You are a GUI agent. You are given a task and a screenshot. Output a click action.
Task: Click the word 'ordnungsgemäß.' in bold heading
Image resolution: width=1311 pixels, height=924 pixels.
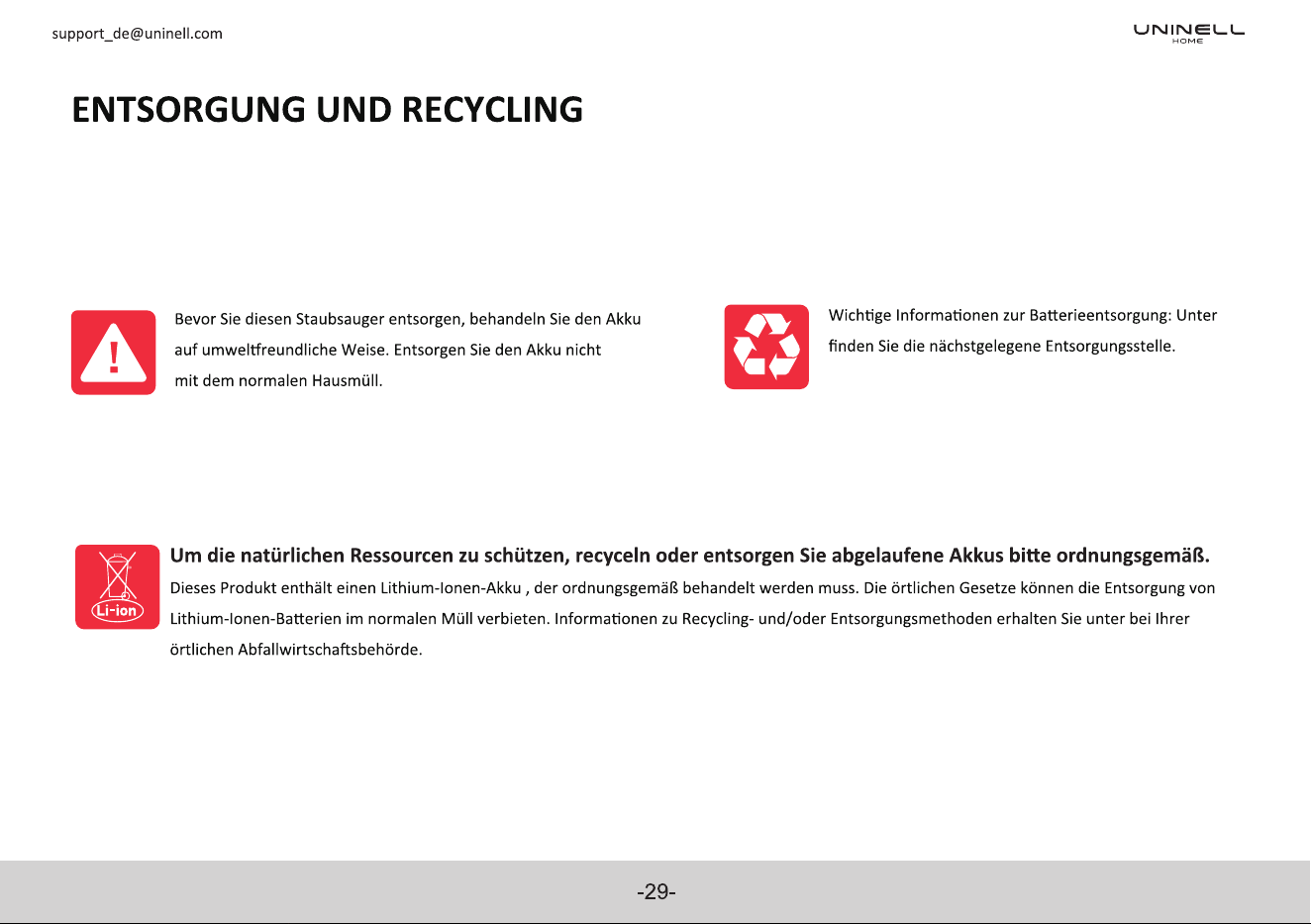(1133, 555)
